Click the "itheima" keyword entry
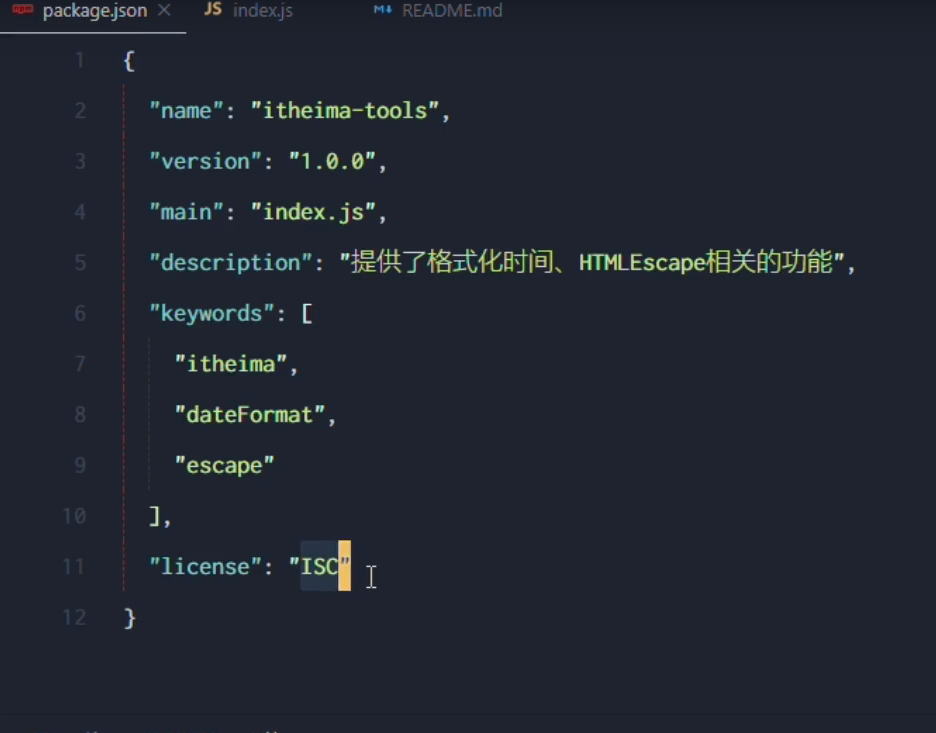Viewport: 936px width, 733px height. pyautogui.click(x=230, y=364)
